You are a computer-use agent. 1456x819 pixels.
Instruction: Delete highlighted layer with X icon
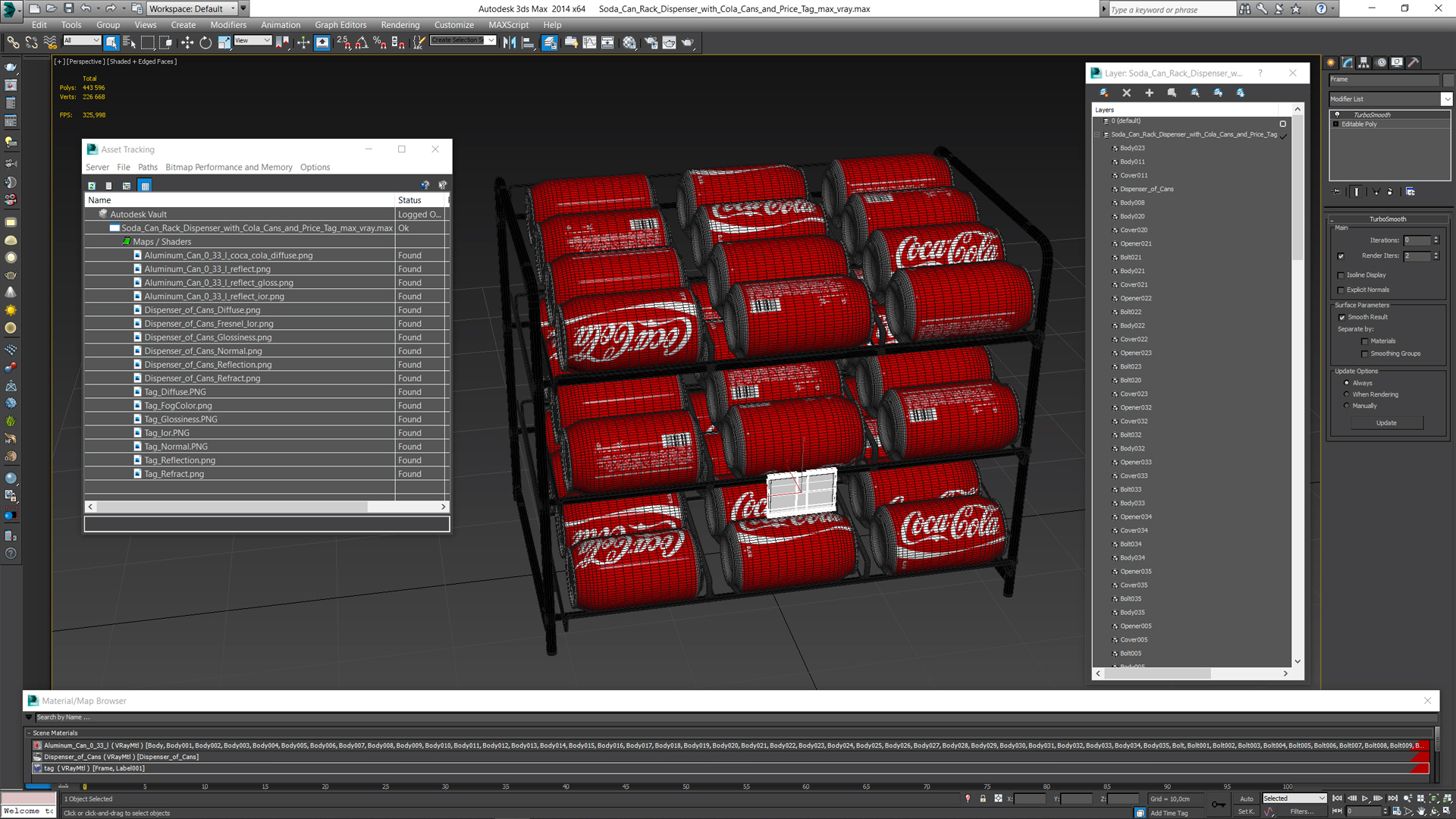[x=1127, y=93]
